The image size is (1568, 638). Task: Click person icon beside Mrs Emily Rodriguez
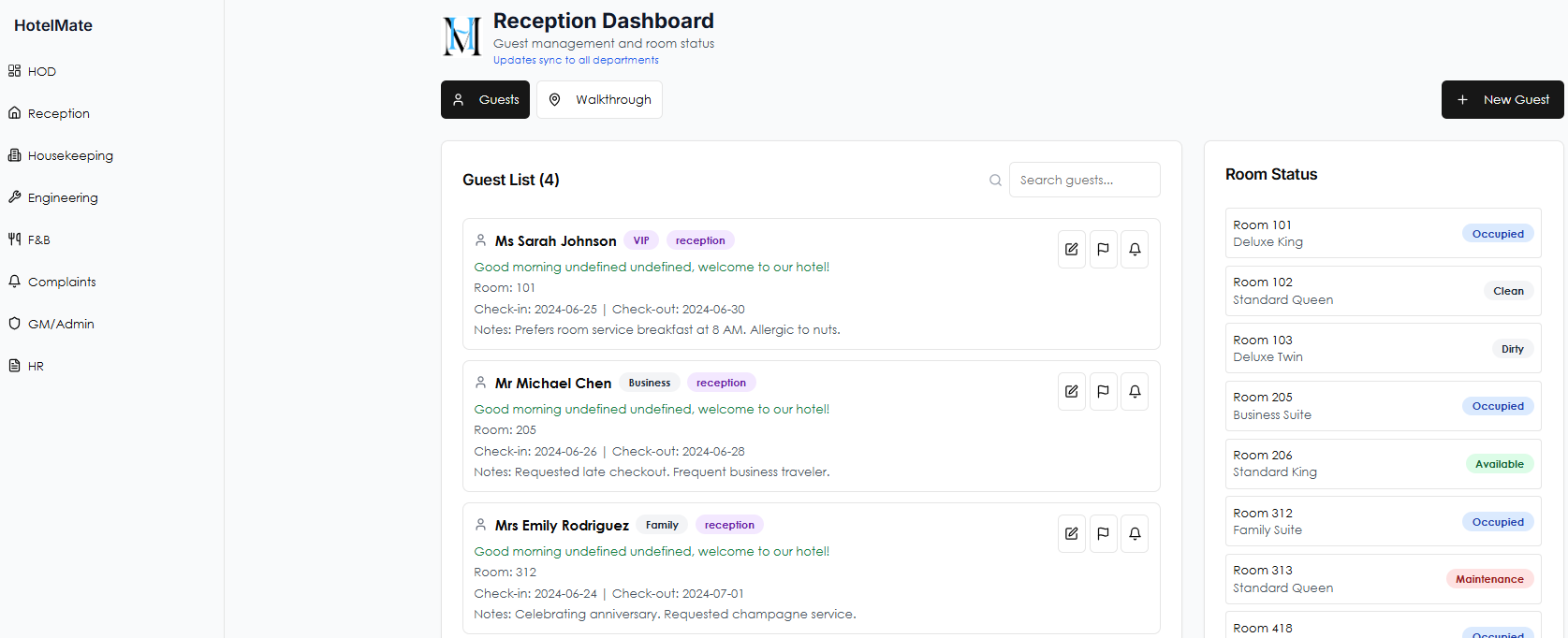click(480, 525)
